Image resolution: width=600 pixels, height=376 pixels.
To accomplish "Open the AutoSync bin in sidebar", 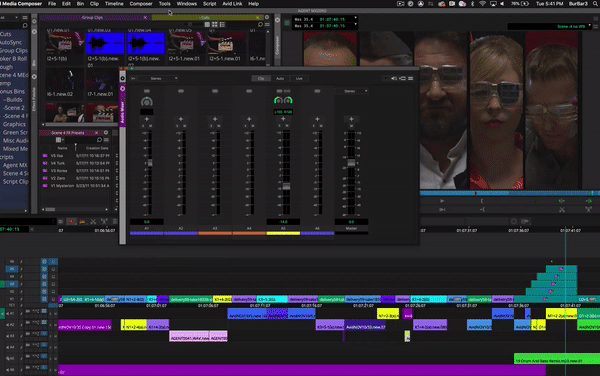I will click(11, 42).
